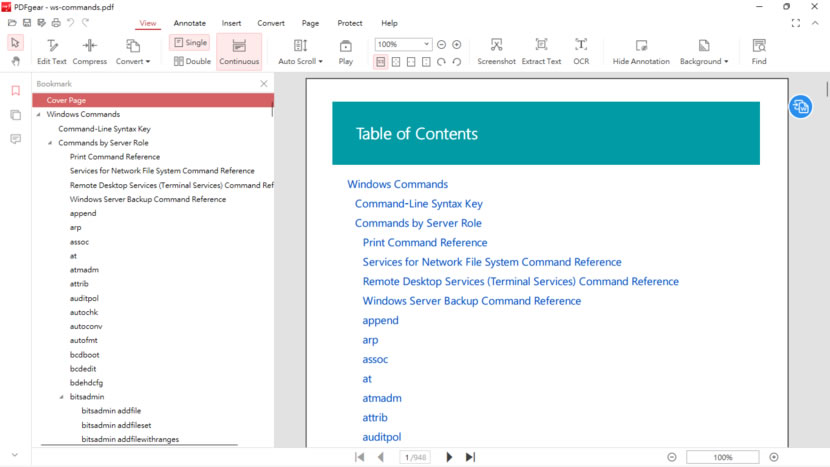Rotate page clockwise icon
Image resolution: width=830 pixels, height=467 pixels.
pyautogui.click(x=441, y=62)
